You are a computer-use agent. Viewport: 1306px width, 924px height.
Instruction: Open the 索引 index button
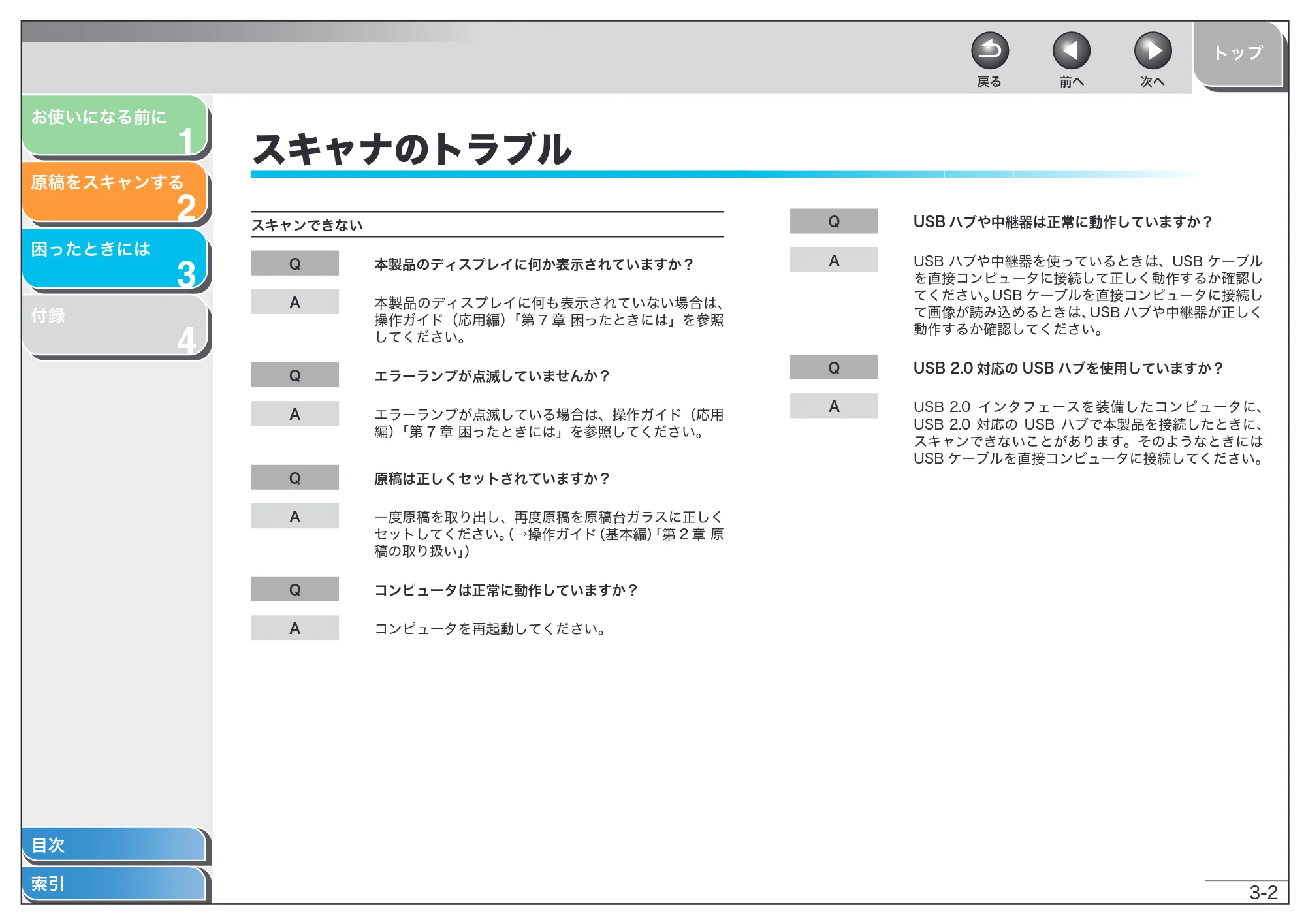coord(114,884)
